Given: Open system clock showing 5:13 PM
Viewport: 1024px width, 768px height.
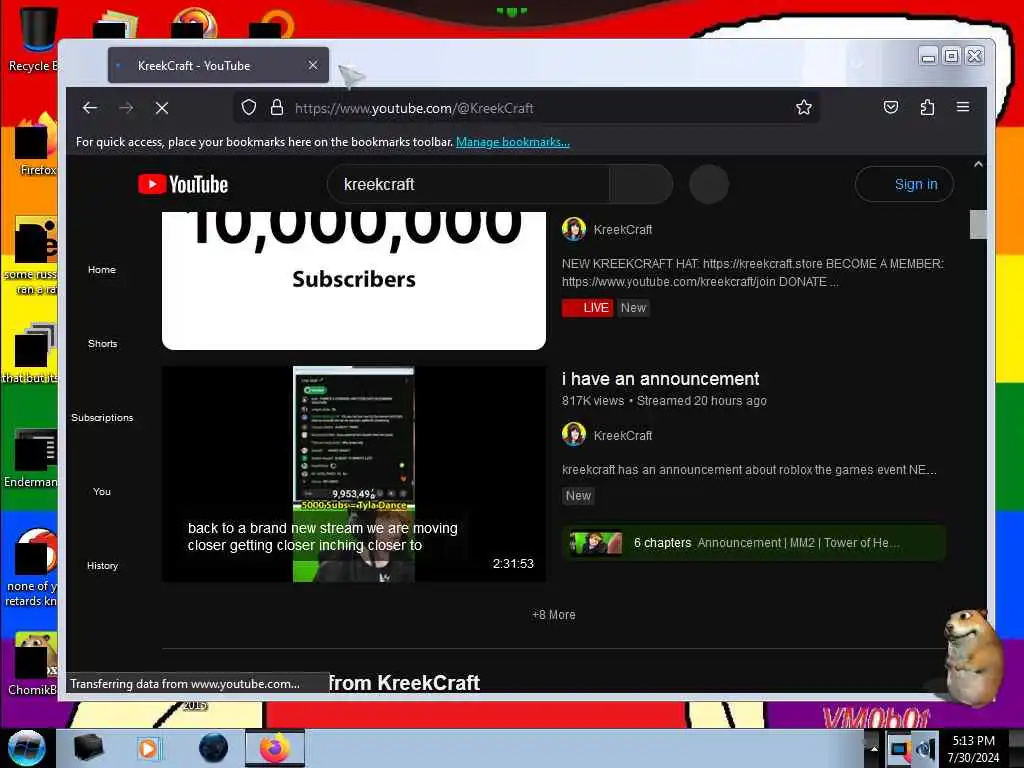Looking at the screenshot, I should point(973,749).
